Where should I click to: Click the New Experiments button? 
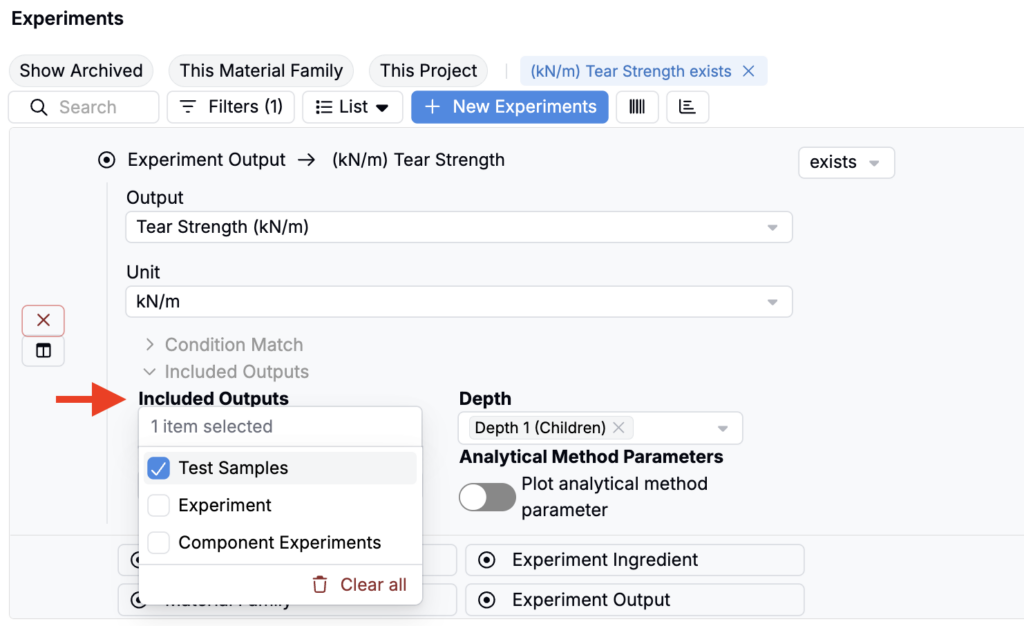[509, 107]
